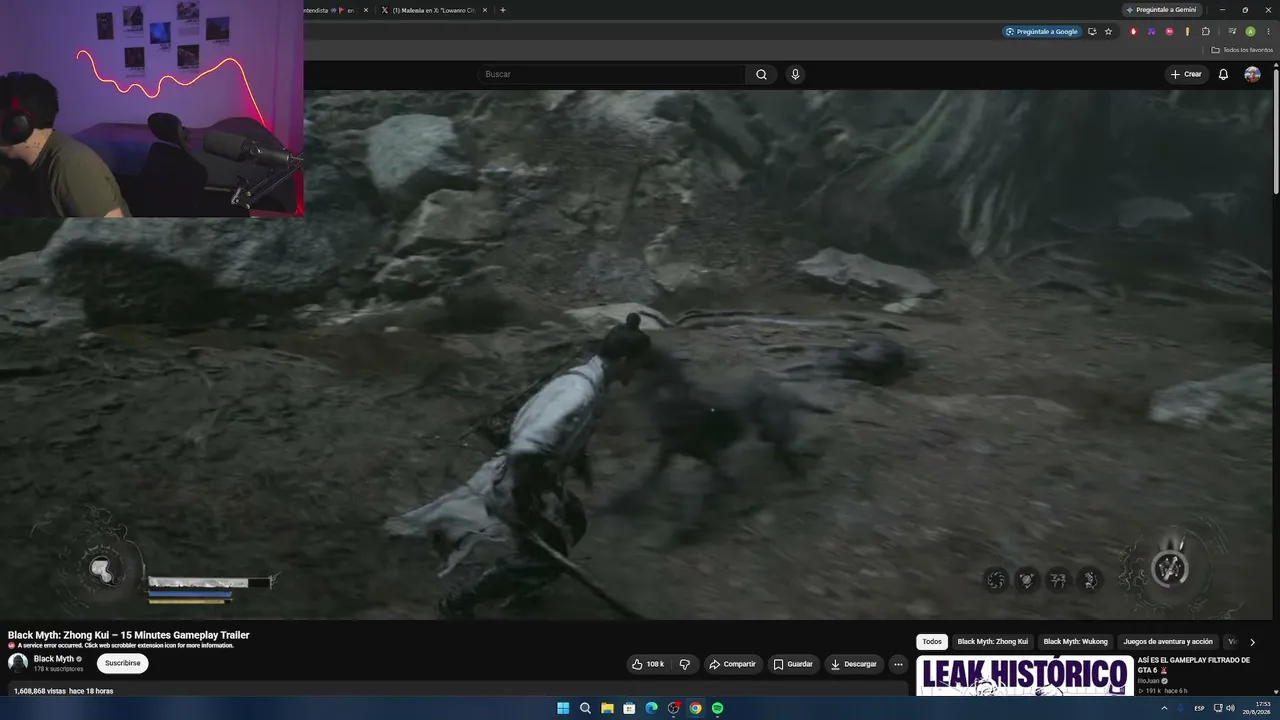The width and height of the screenshot is (1280, 720).
Task: Select the Black Myth: Zhong Kui chip
Action: tap(993, 642)
